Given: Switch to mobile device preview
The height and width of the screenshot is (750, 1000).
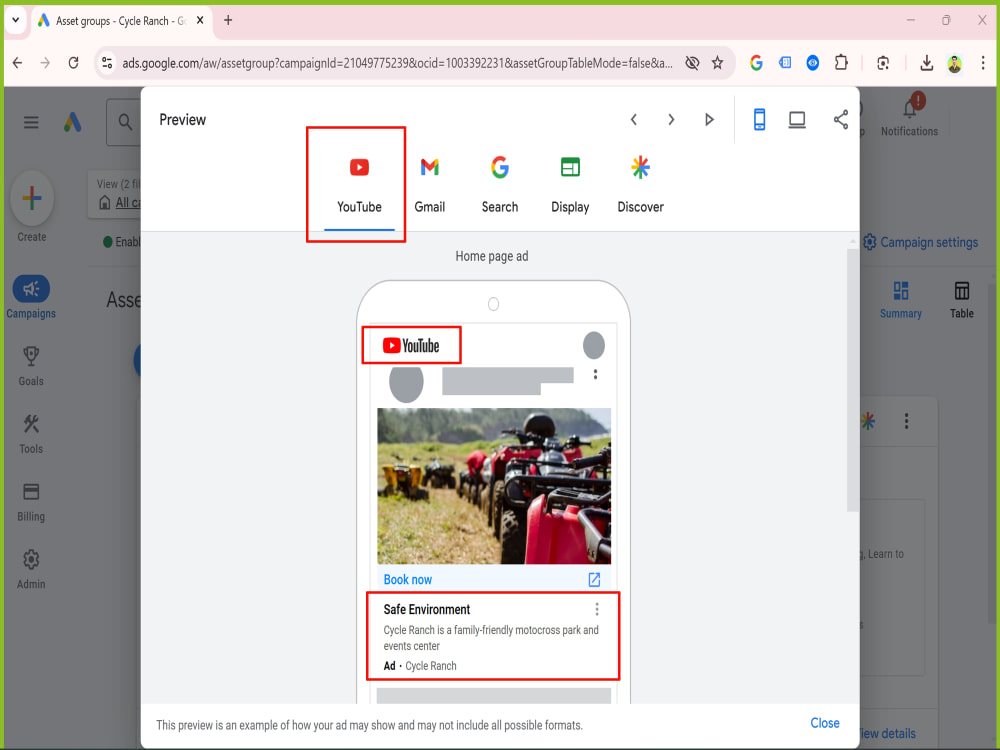Looking at the screenshot, I should point(759,119).
